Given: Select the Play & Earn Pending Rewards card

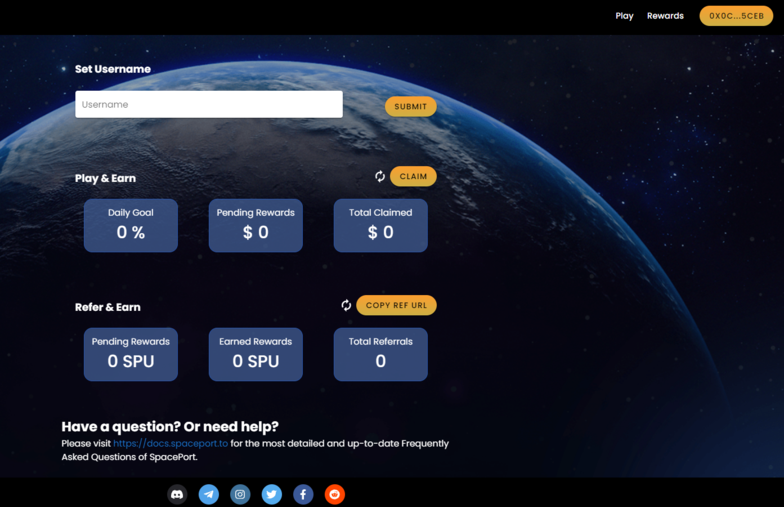Looking at the screenshot, I should [256, 226].
